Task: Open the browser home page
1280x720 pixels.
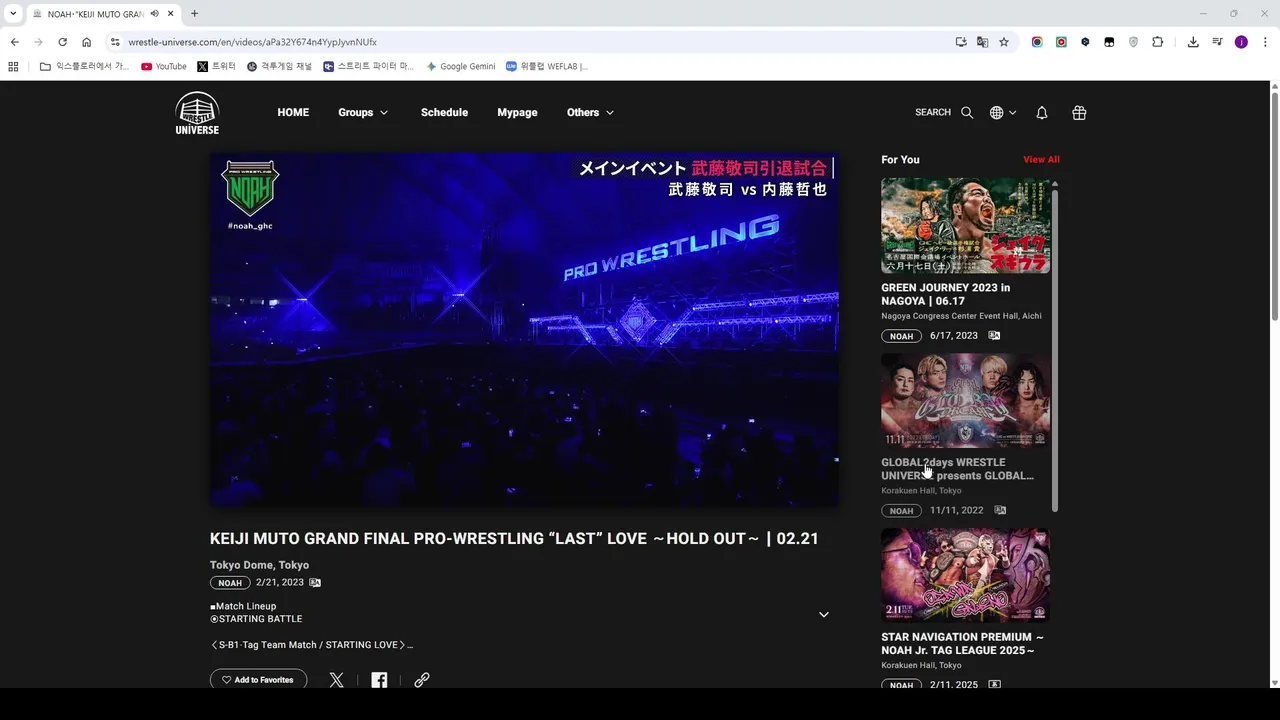Action: coord(87,42)
